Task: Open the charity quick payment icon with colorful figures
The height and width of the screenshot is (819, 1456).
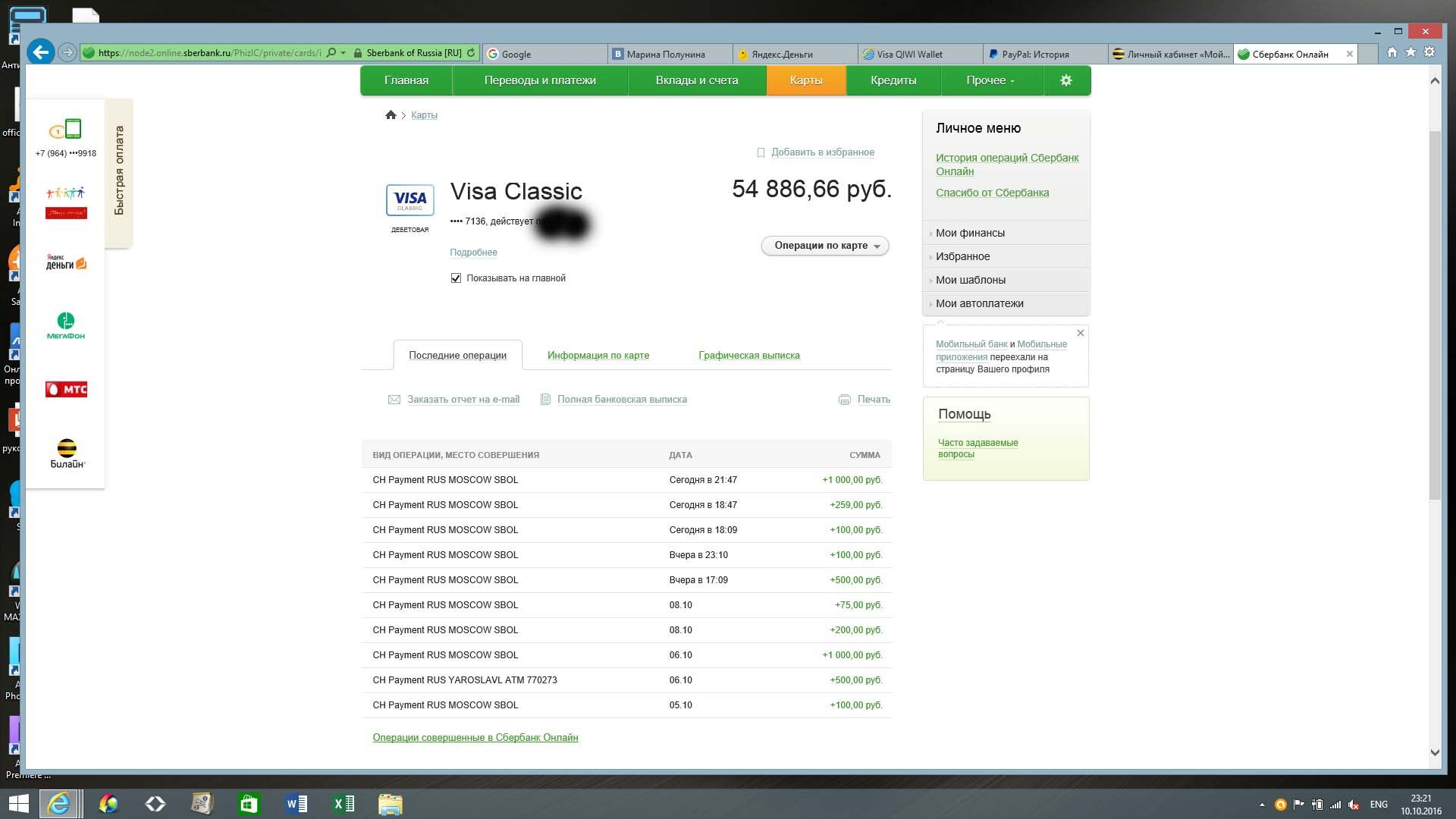Action: click(x=66, y=202)
